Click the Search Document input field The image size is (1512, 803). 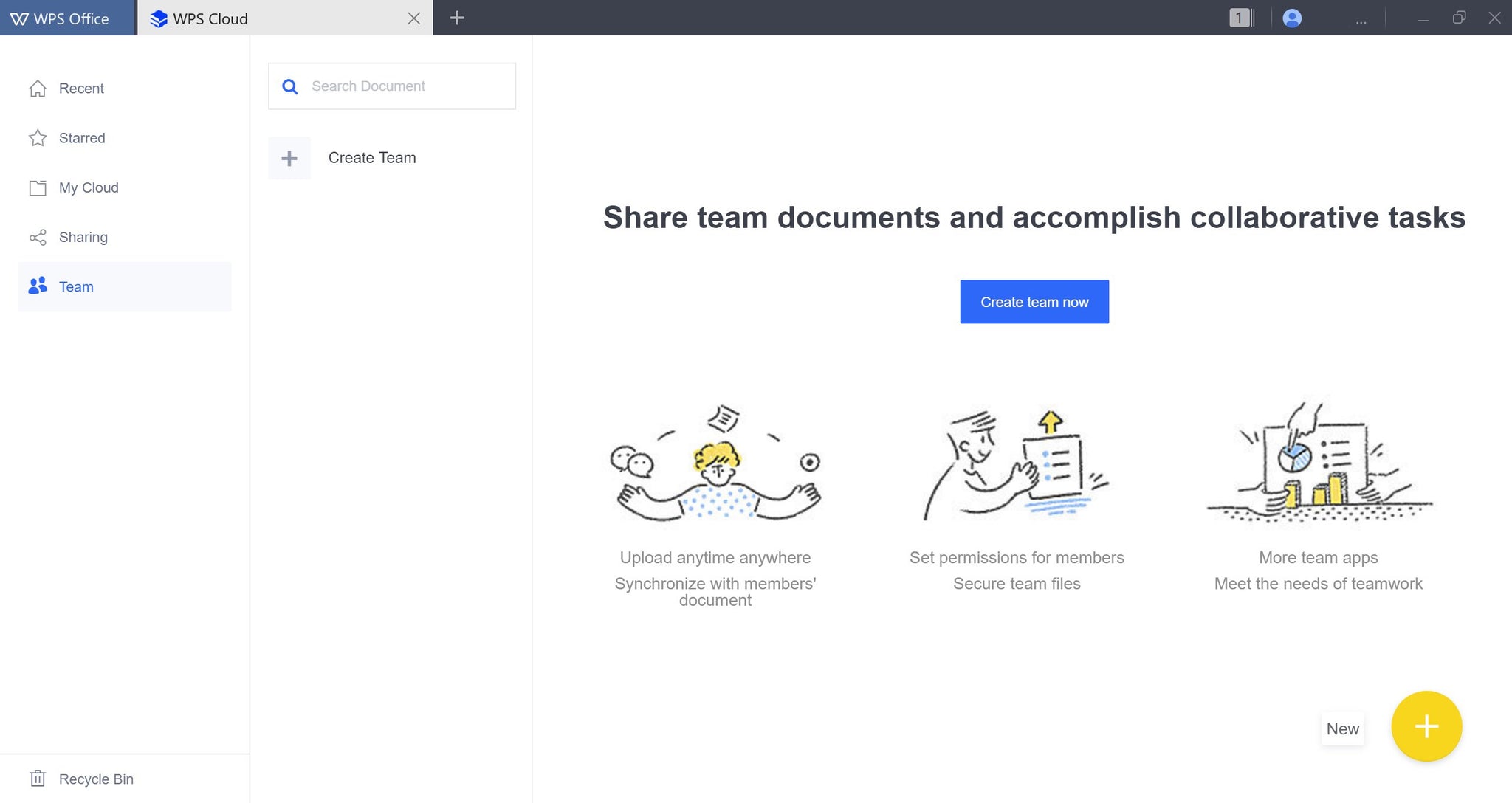click(393, 85)
